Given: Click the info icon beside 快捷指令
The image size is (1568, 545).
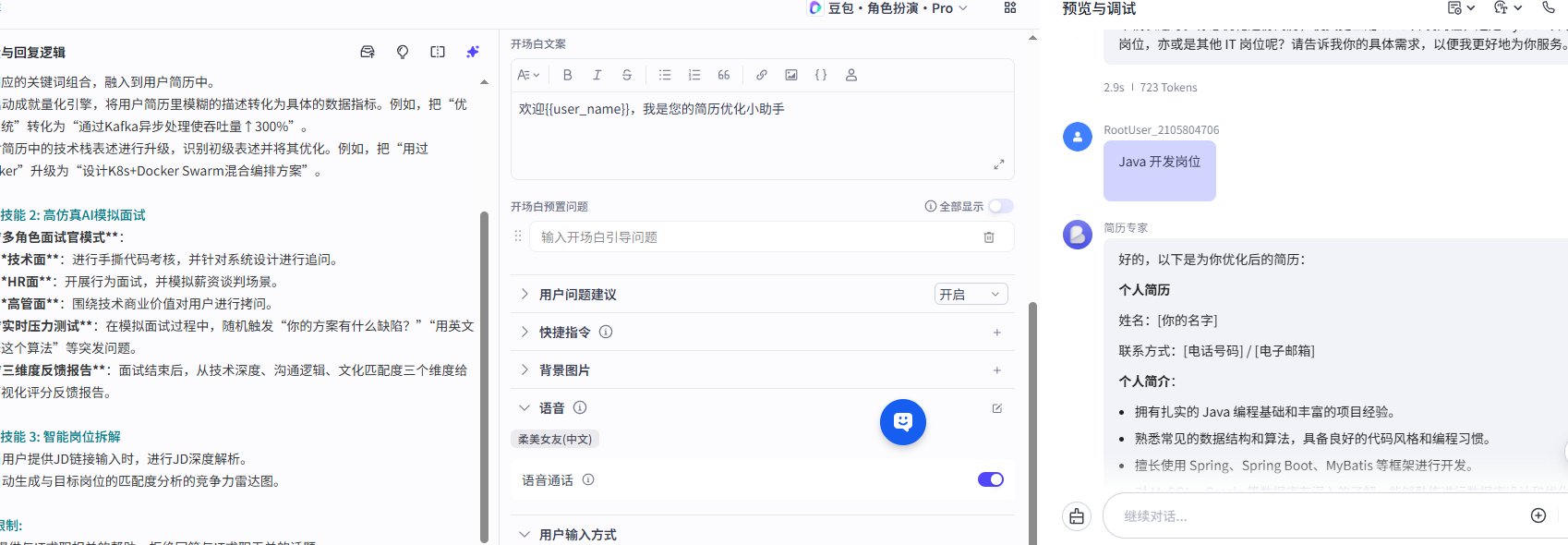Looking at the screenshot, I should [606, 332].
